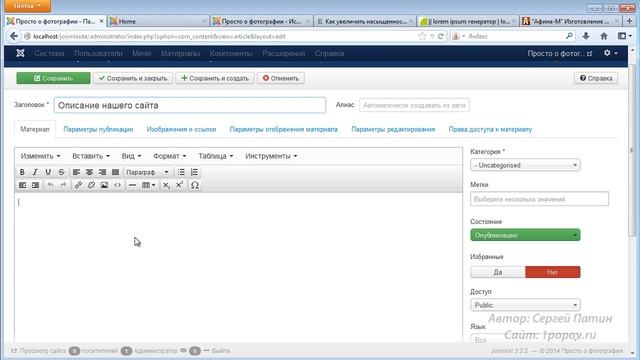Open the Материалы admin menu

(x=180, y=53)
